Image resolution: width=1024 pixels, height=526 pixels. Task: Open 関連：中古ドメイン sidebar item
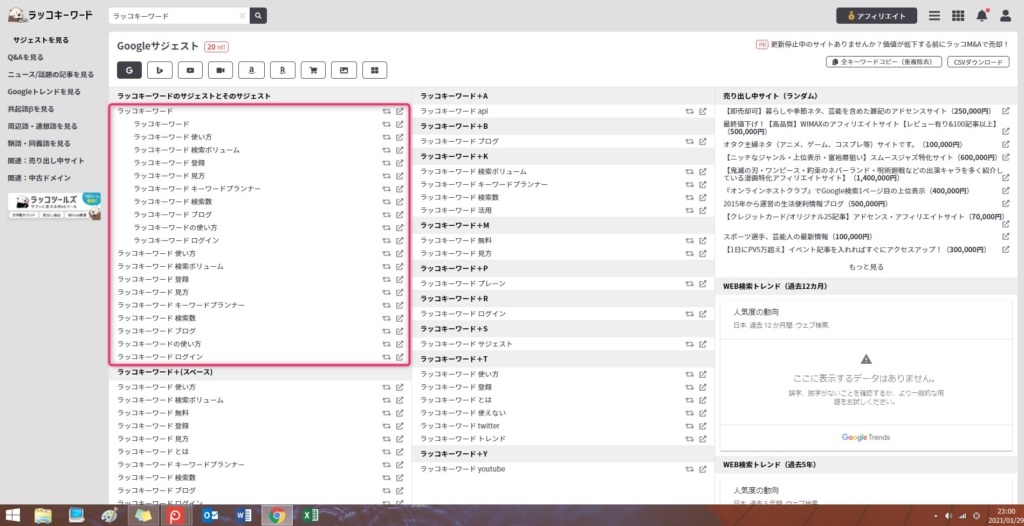coord(39,178)
